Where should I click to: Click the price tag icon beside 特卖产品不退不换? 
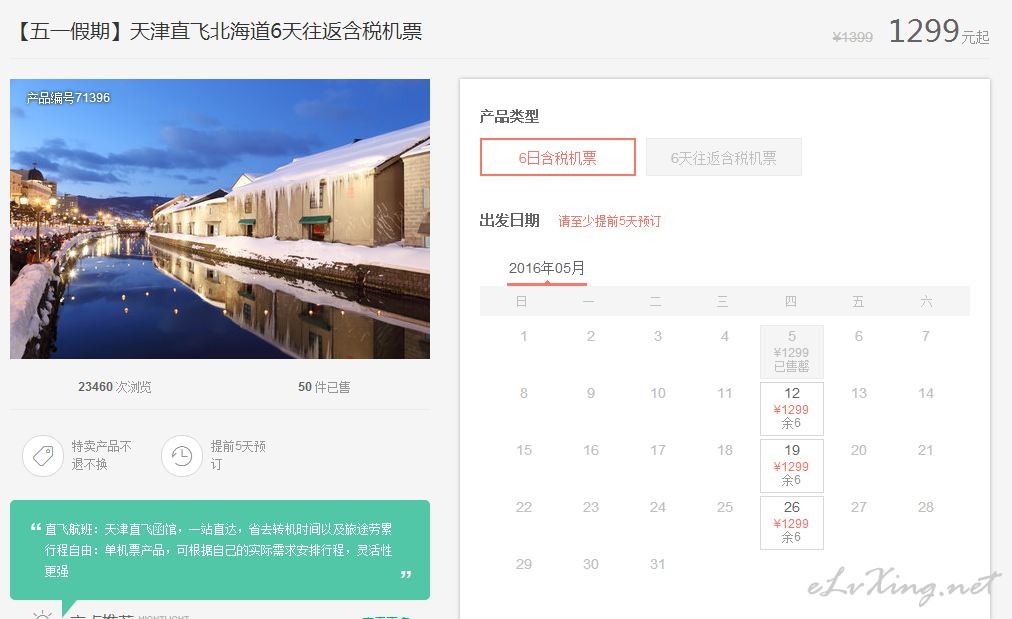coord(43,456)
